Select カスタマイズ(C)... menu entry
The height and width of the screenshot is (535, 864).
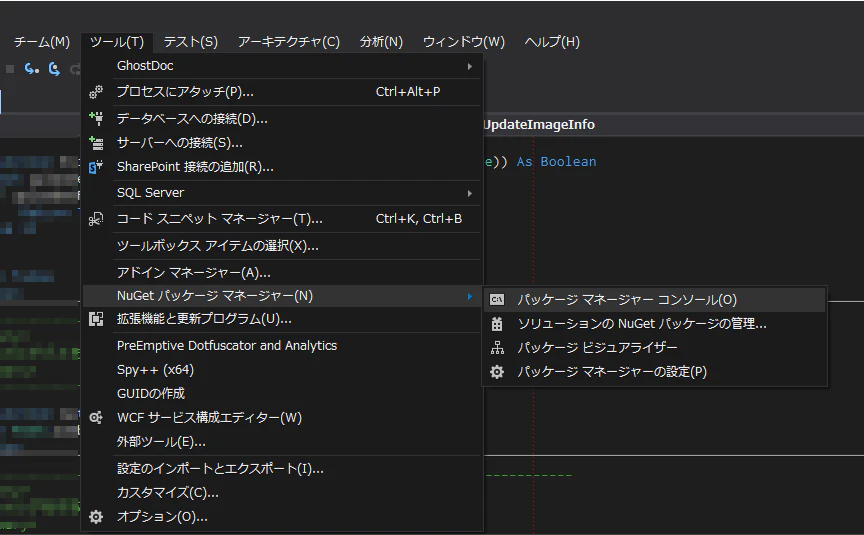[x=282, y=493]
